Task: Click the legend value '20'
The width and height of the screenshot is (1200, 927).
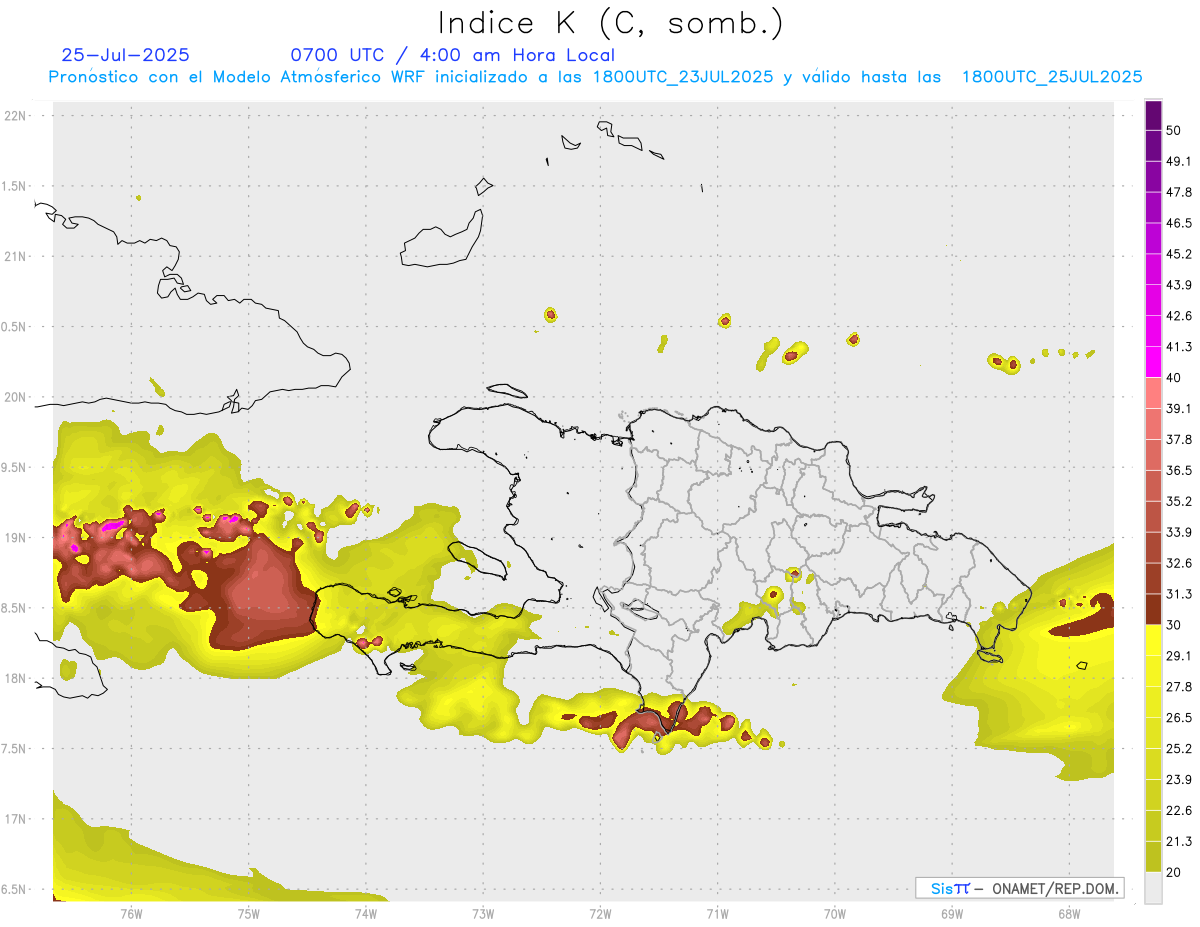Action: (1173, 872)
